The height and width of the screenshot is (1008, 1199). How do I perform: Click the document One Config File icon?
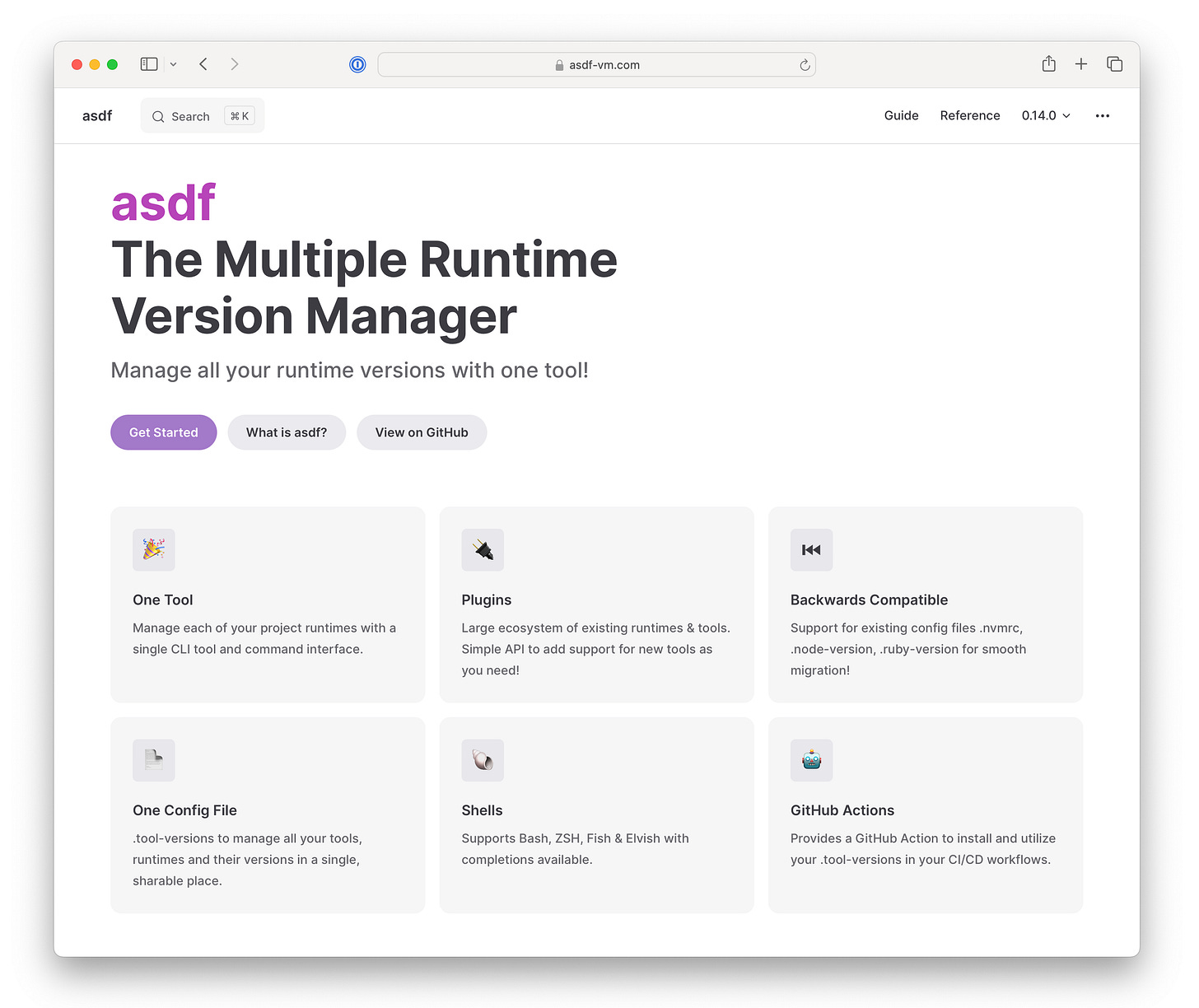tap(154, 760)
